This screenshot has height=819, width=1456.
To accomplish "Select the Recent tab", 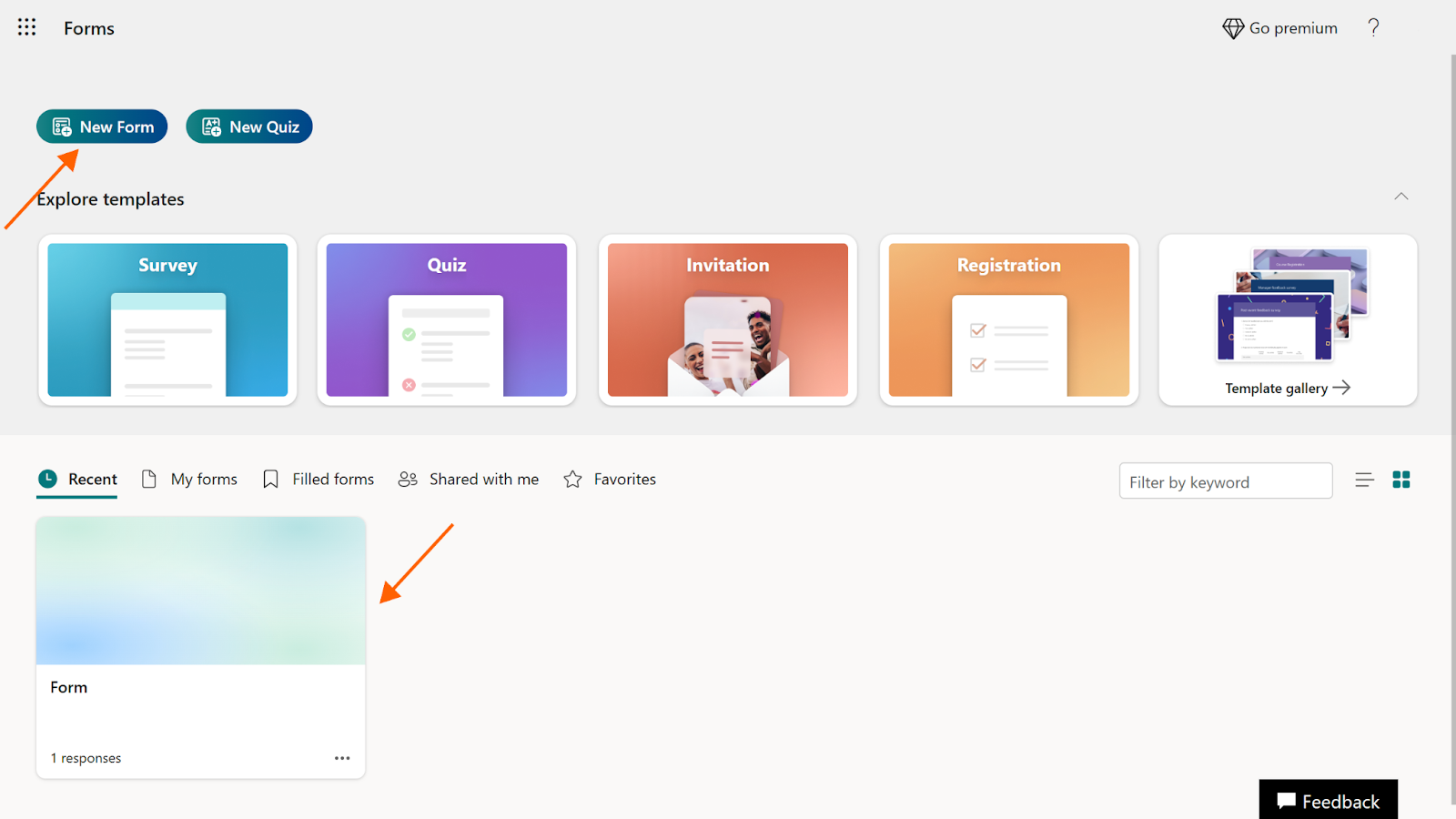I will [x=77, y=480].
